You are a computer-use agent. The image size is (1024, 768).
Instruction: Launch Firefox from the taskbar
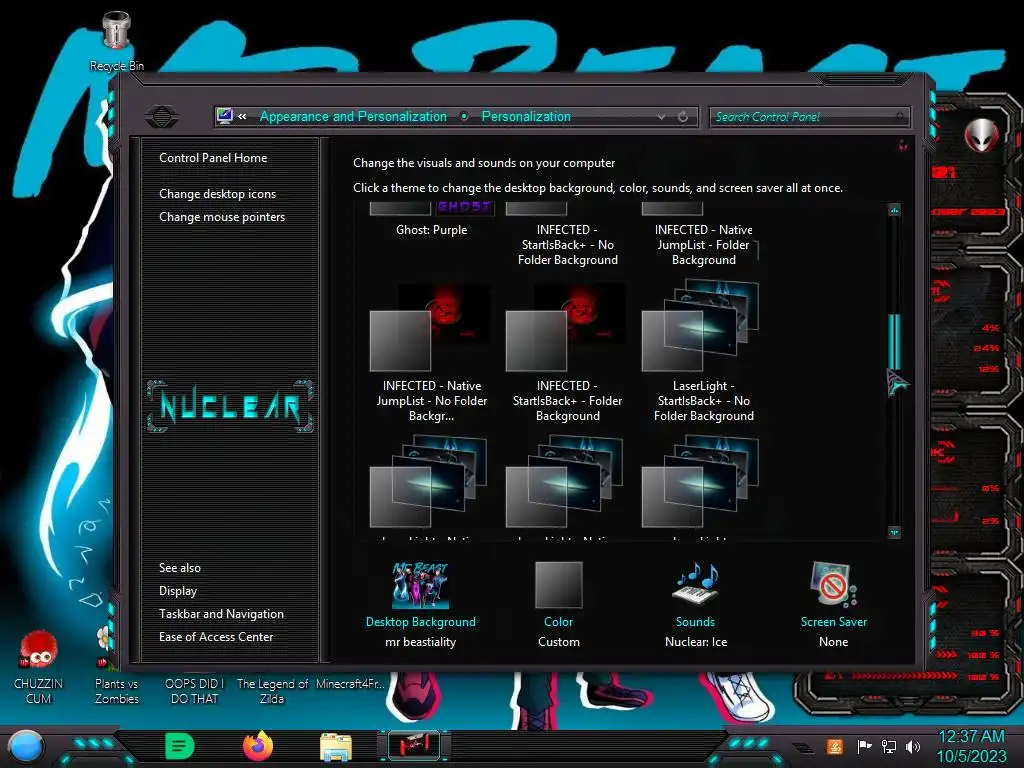258,746
